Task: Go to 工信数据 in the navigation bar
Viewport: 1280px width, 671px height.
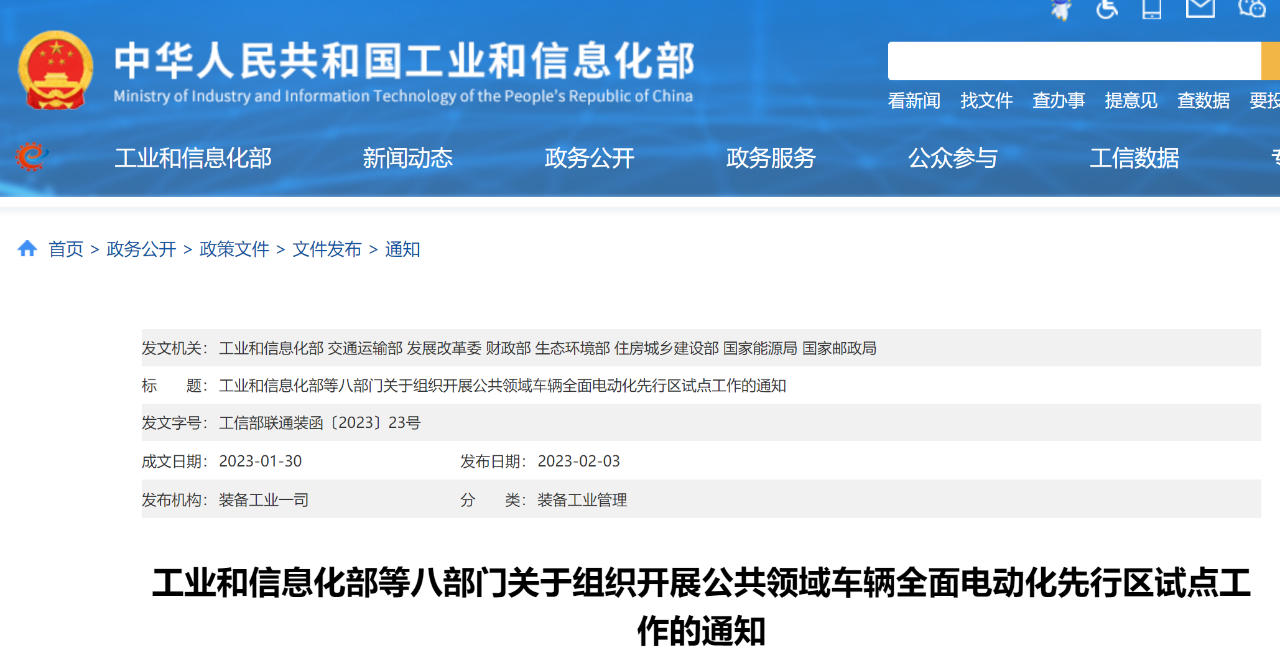Action: point(1134,158)
